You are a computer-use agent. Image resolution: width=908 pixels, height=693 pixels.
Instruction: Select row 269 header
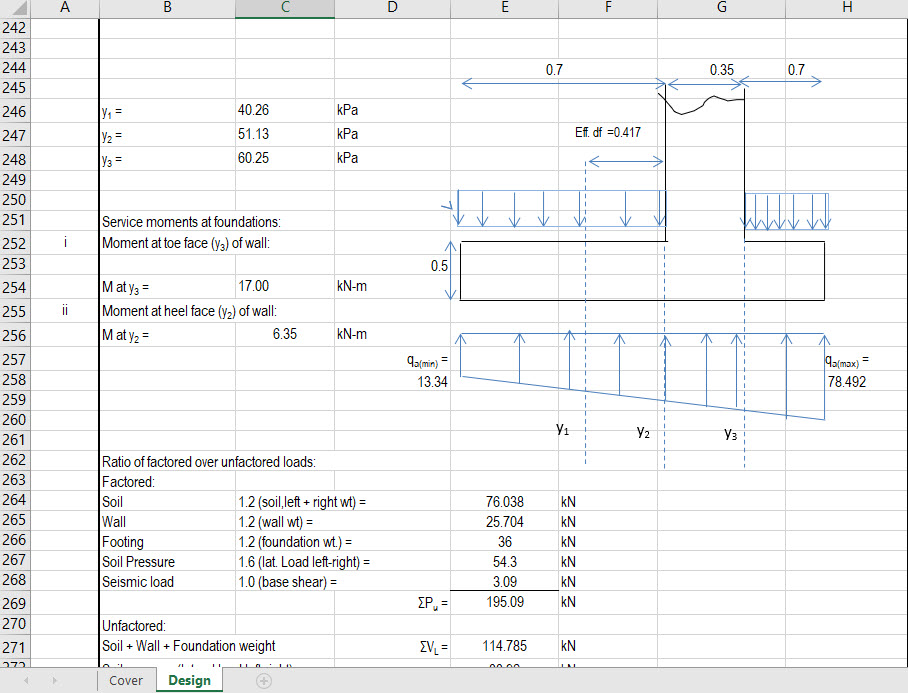[13, 603]
